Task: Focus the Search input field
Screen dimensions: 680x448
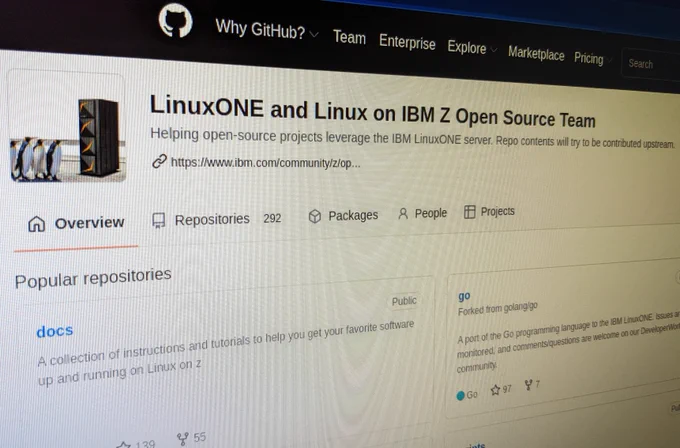Action: tap(651, 64)
